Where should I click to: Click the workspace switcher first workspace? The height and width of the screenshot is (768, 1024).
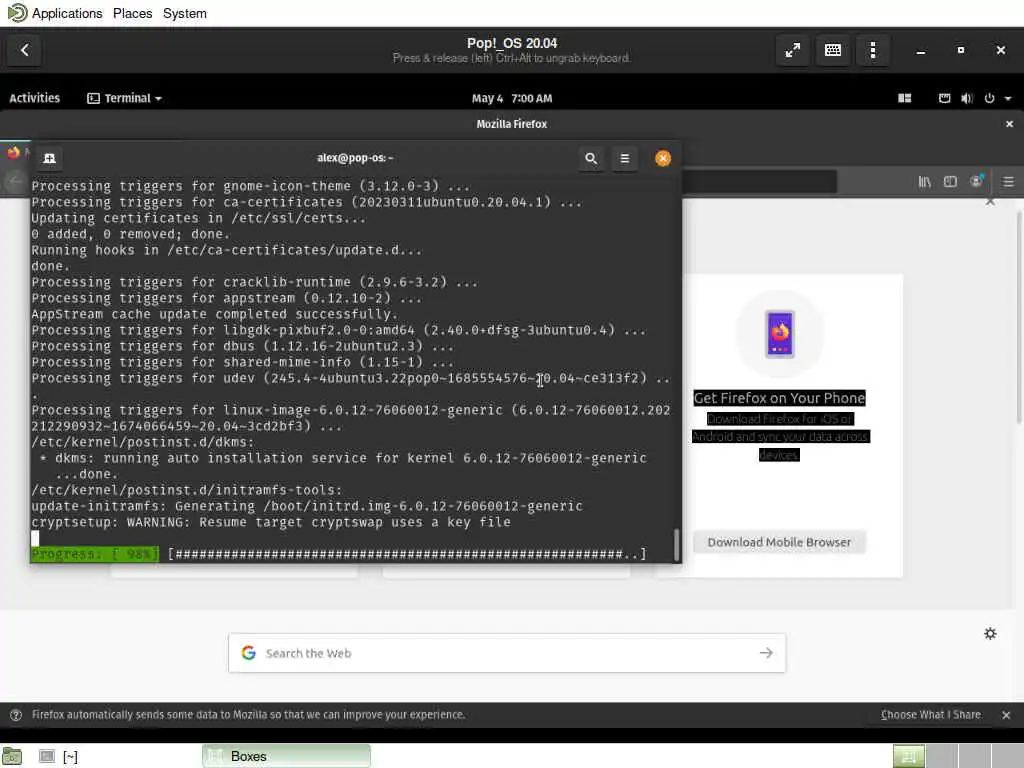coord(908,756)
